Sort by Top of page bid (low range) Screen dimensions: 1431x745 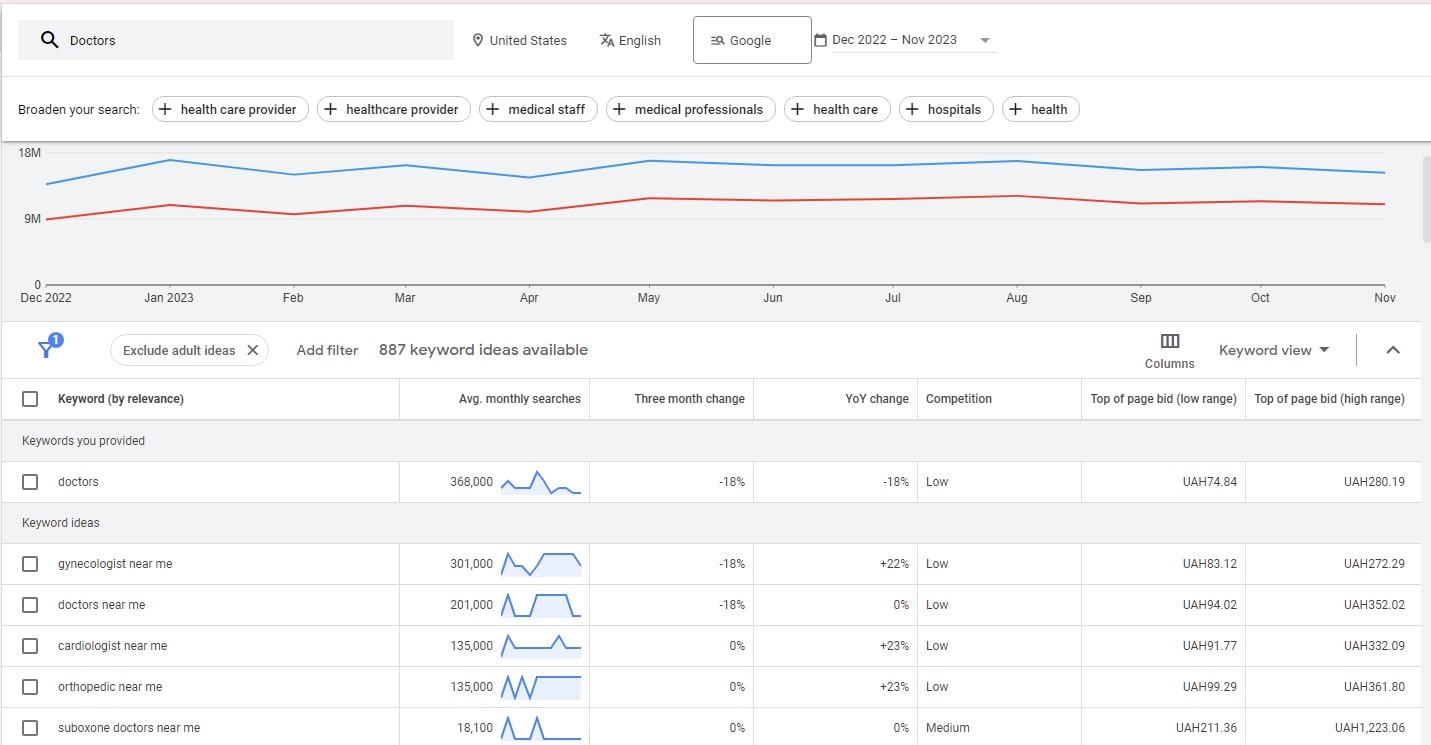(x=1164, y=399)
